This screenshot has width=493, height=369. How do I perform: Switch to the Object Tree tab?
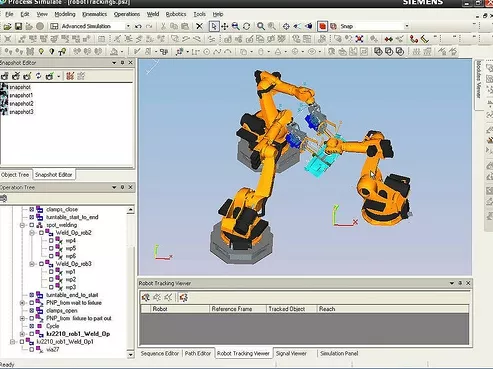click(15, 175)
